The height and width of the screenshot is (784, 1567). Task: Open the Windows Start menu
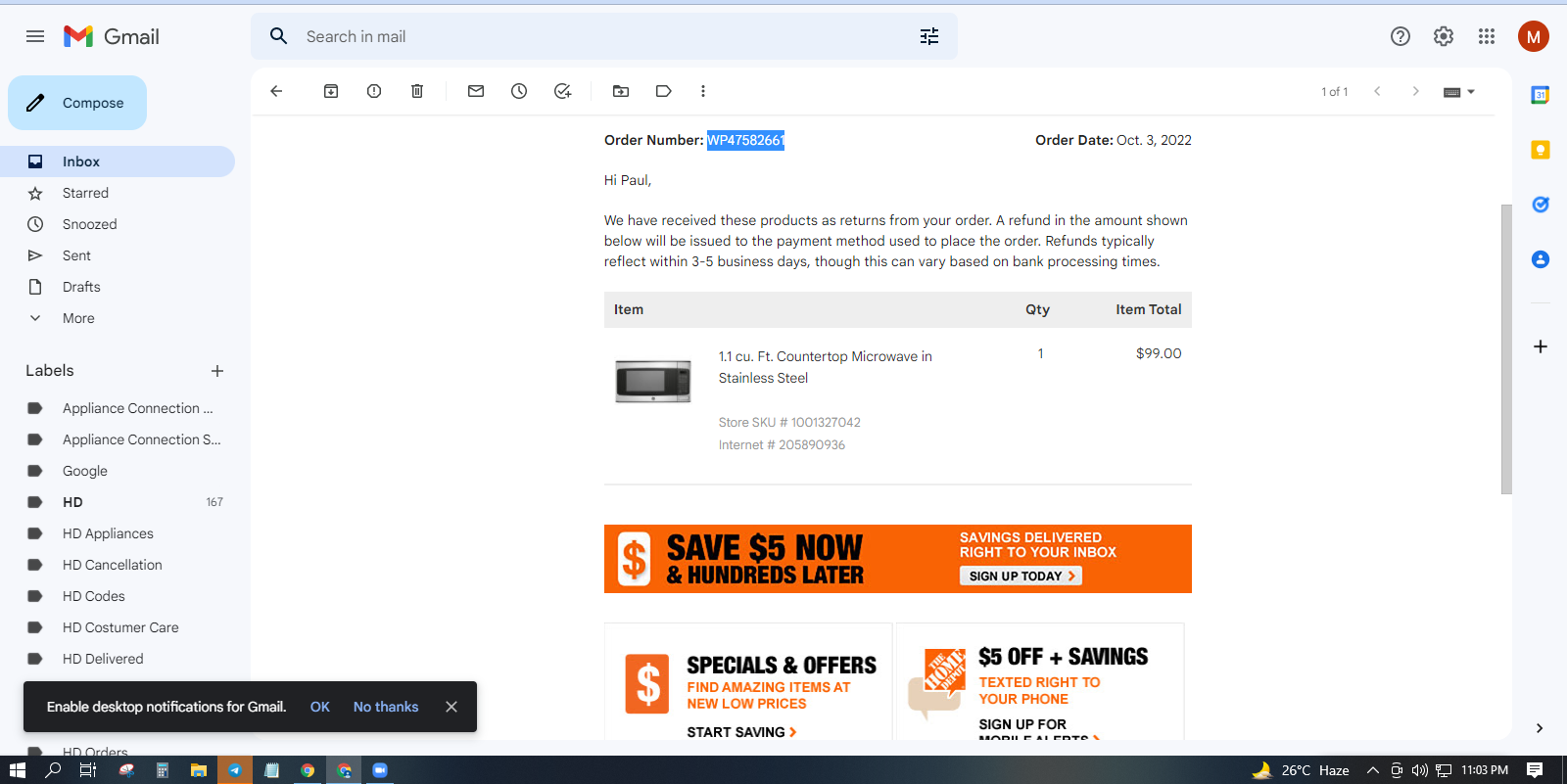(17, 770)
